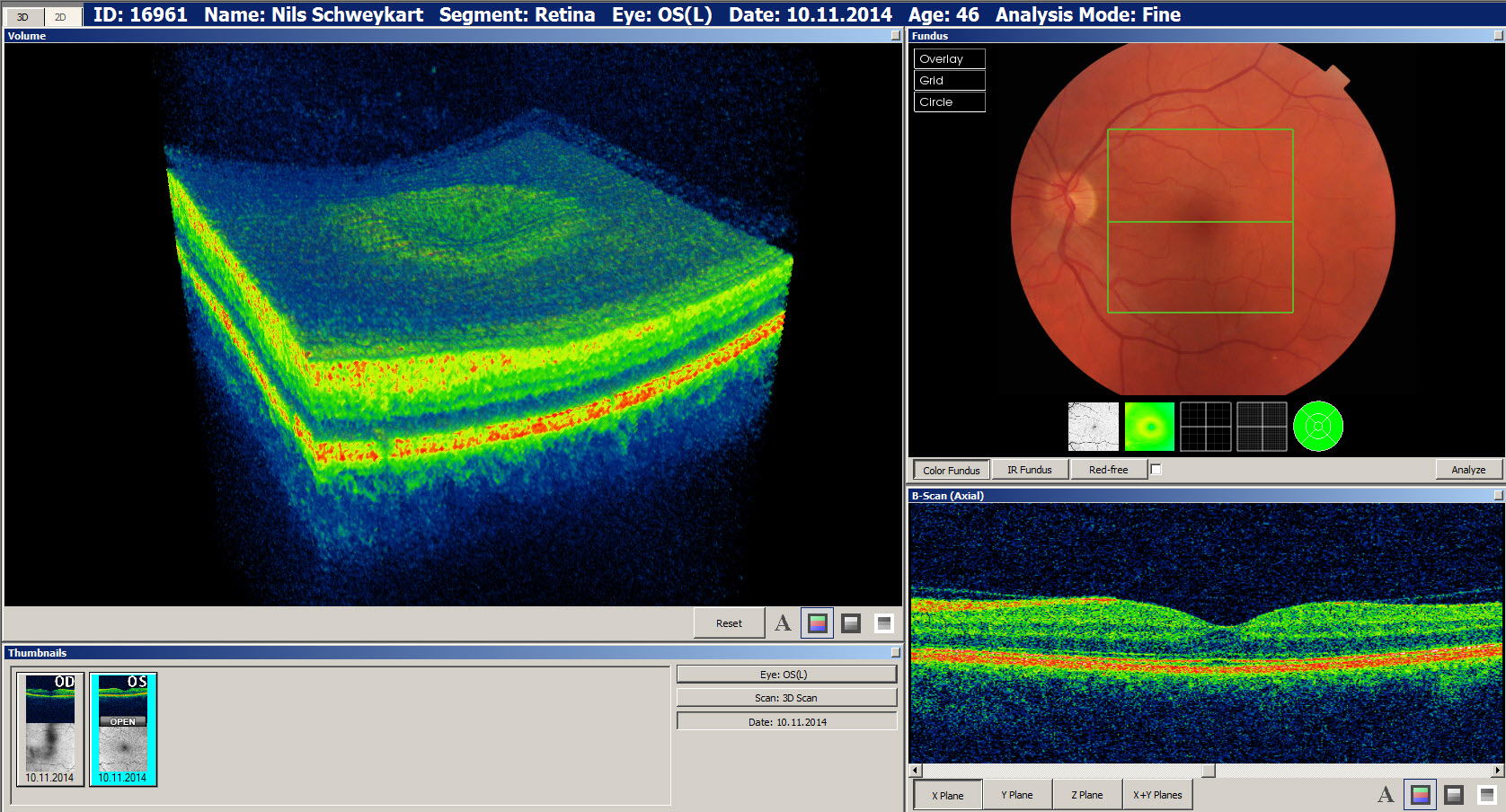This screenshot has width=1506, height=812.
Task: Select the circular ETDRS grid icon
Action: click(1317, 426)
